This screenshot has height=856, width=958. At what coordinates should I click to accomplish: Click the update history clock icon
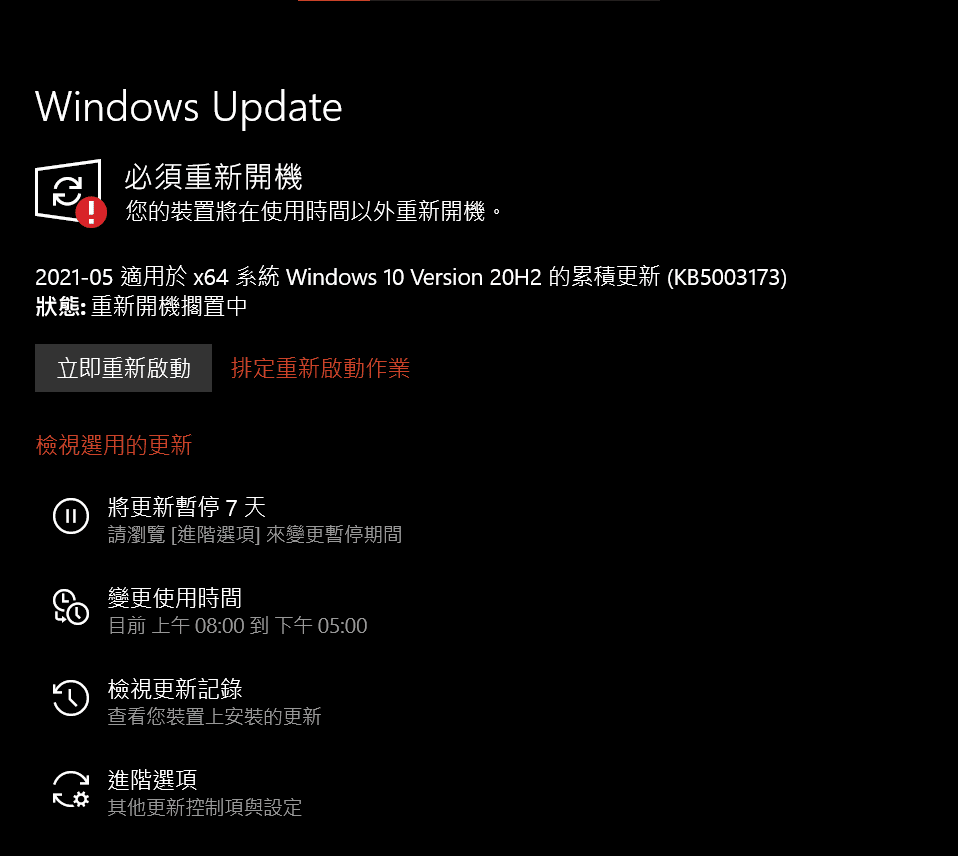pyautogui.click(x=71, y=698)
